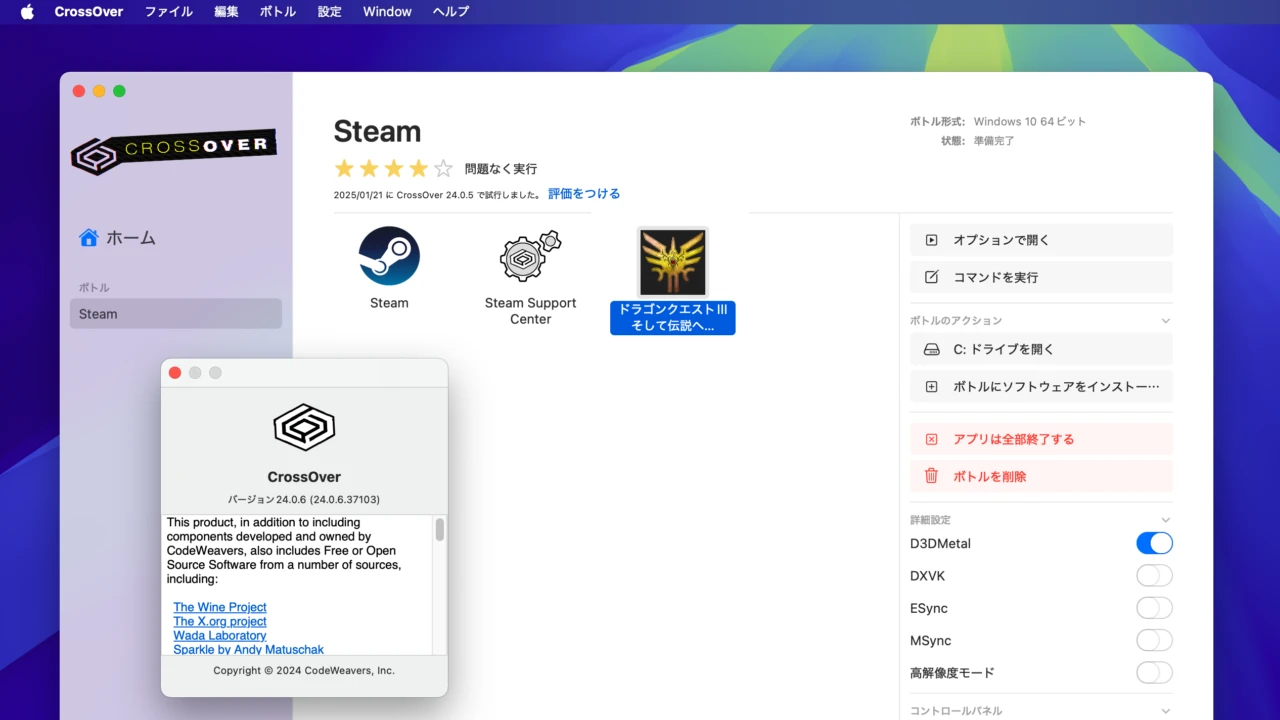The height and width of the screenshot is (720, 1280).
Task: Select the Steam bottle in the sidebar
Action: (x=176, y=314)
